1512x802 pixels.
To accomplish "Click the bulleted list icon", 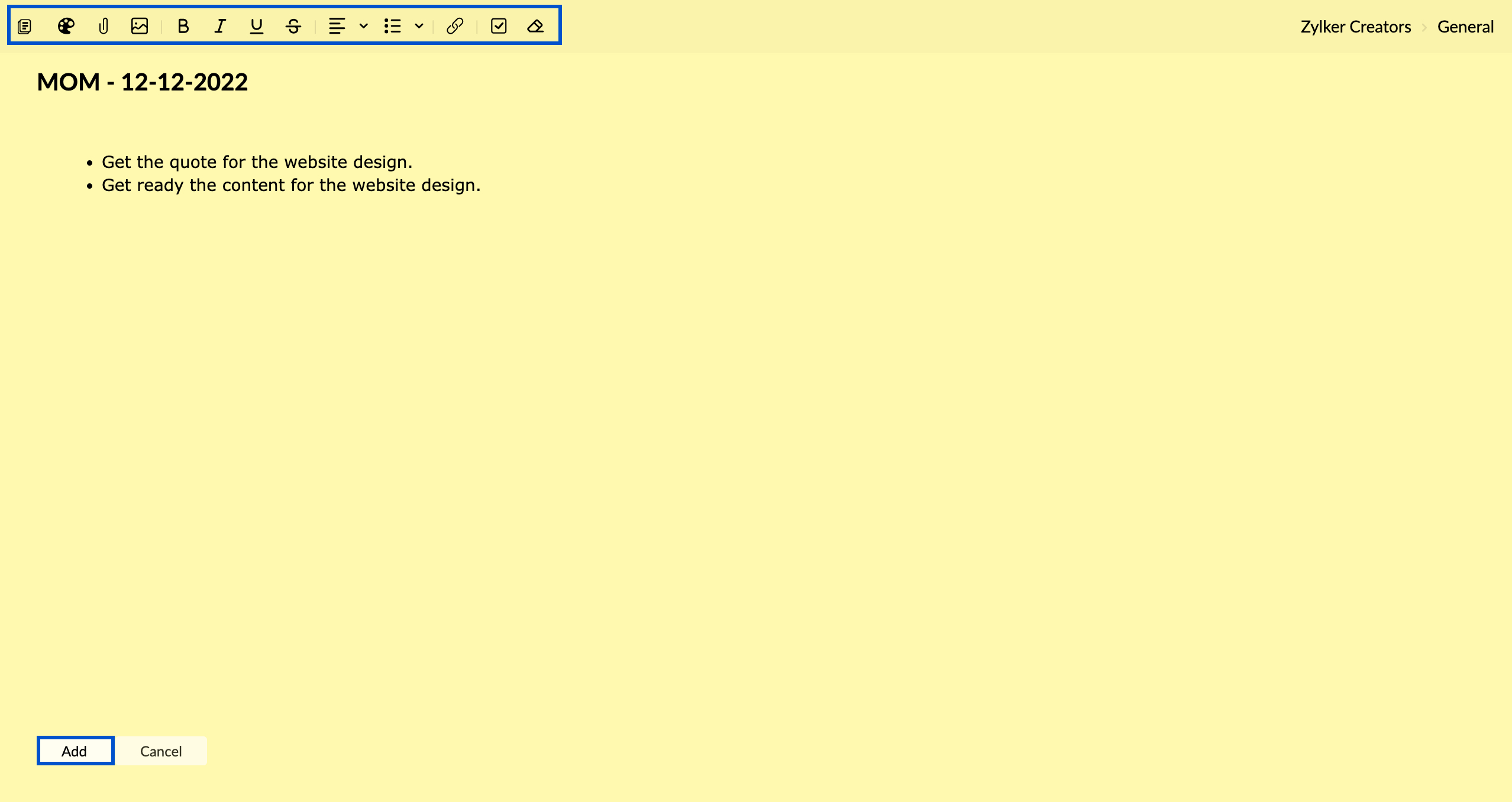I will pos(392,26).
